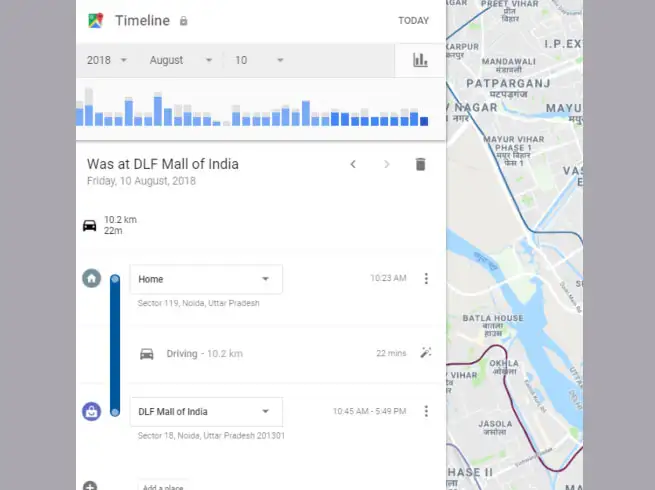Open the Home place dropdown
Viewport: 655px width, 490px height.
206,279
